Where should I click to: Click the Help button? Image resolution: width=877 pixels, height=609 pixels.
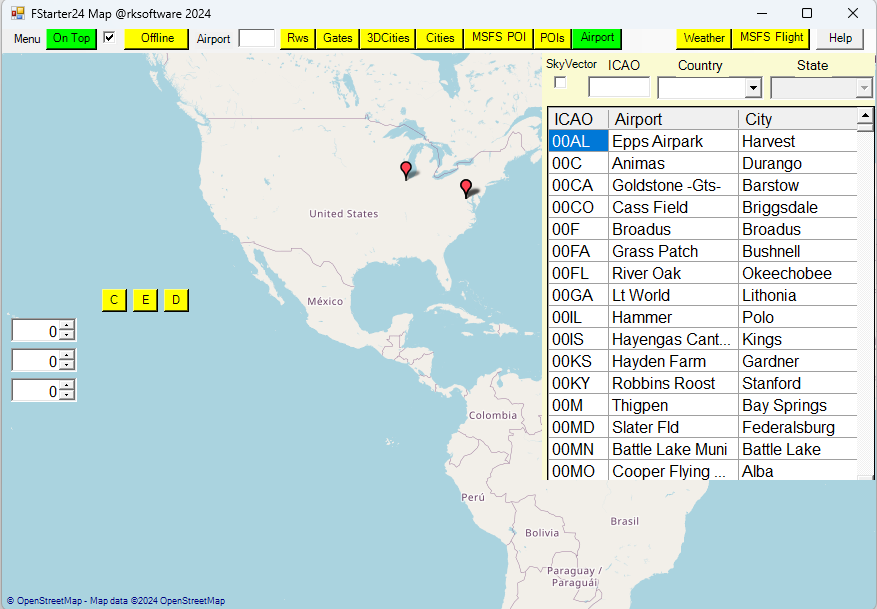(x=840, y=38)
